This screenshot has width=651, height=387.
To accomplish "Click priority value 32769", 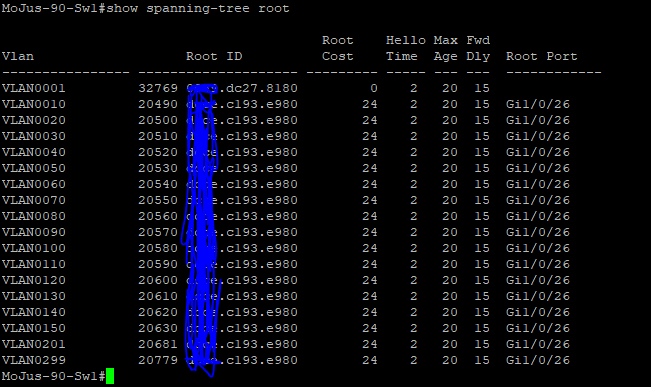I will 158,88.
